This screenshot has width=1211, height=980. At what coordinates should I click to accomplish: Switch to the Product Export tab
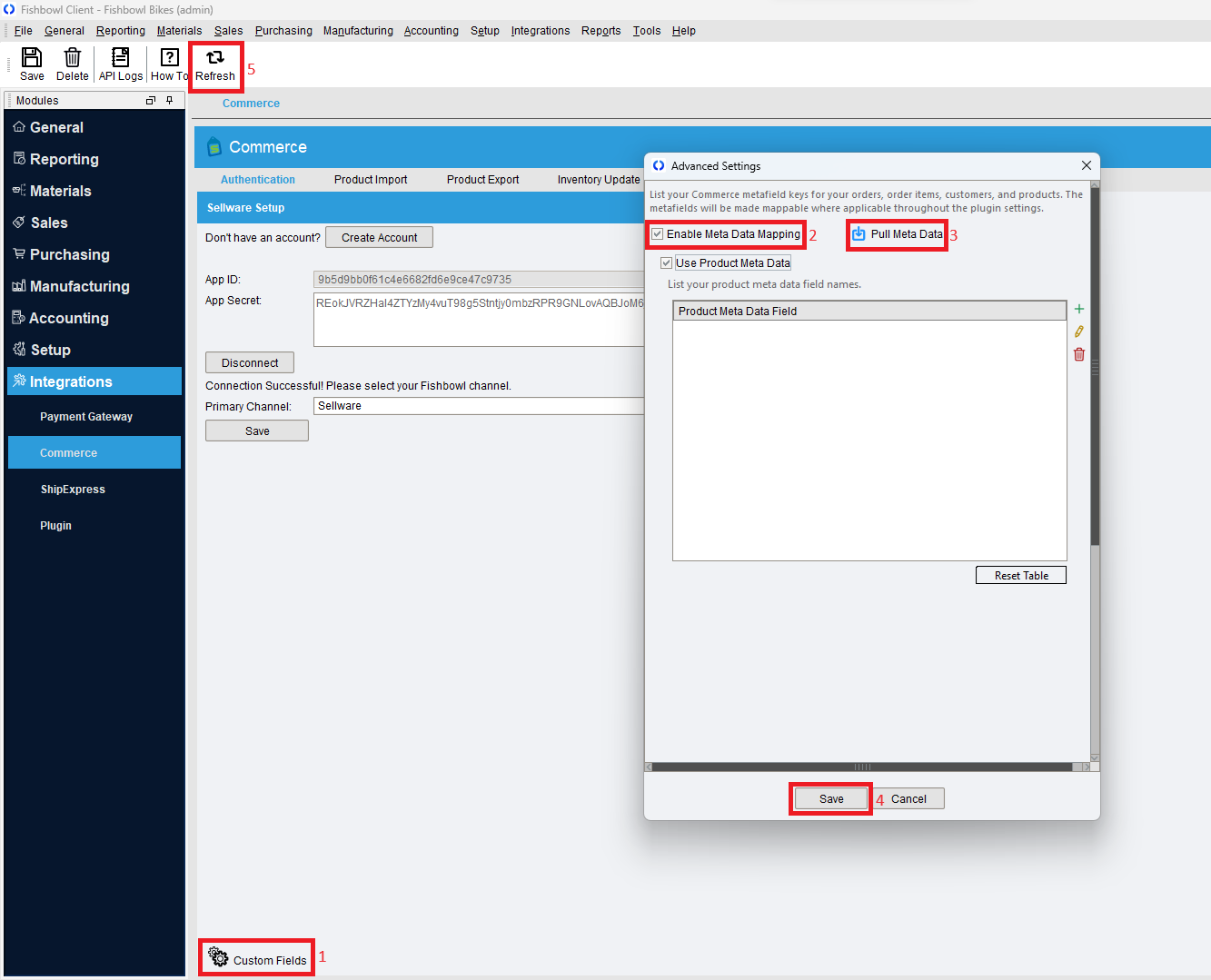(x=482, y=179)
